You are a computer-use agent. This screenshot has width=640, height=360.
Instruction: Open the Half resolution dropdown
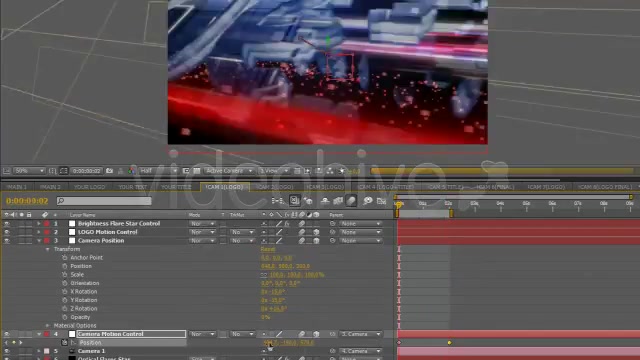click(x=158, y=171)
